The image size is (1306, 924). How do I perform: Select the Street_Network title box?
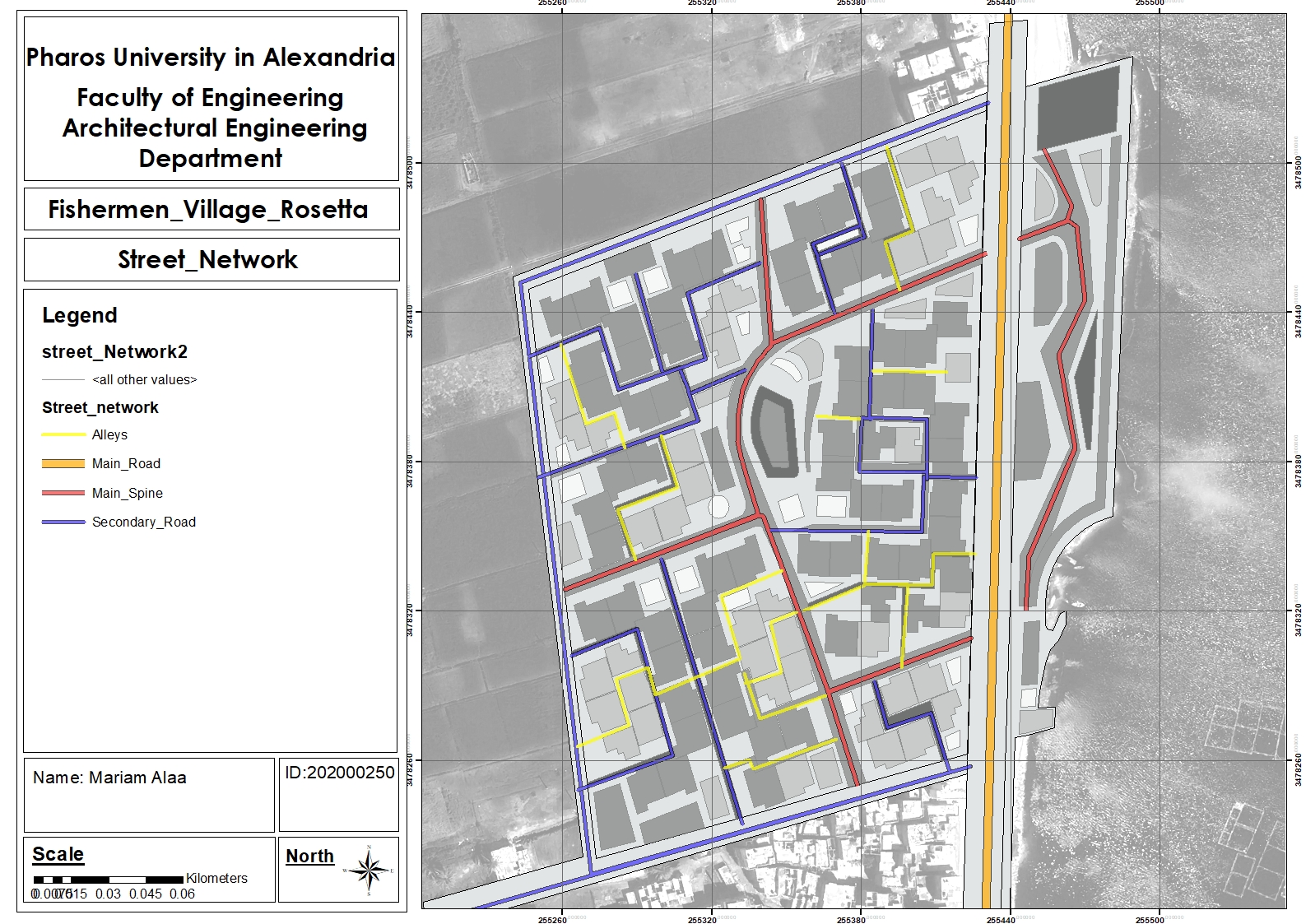pyautogui.click(x=211, y=259)
